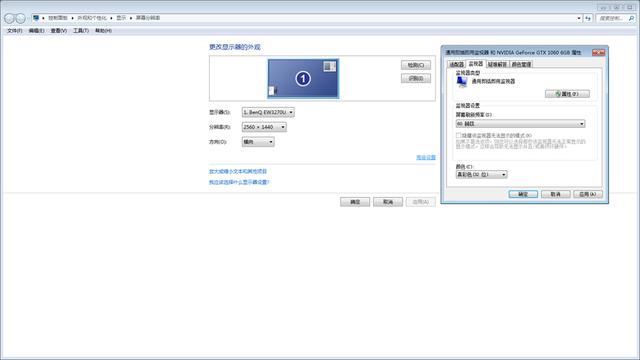Click the forward navigation arrow
The image size is (640, 360).
[x=20, y=18]
